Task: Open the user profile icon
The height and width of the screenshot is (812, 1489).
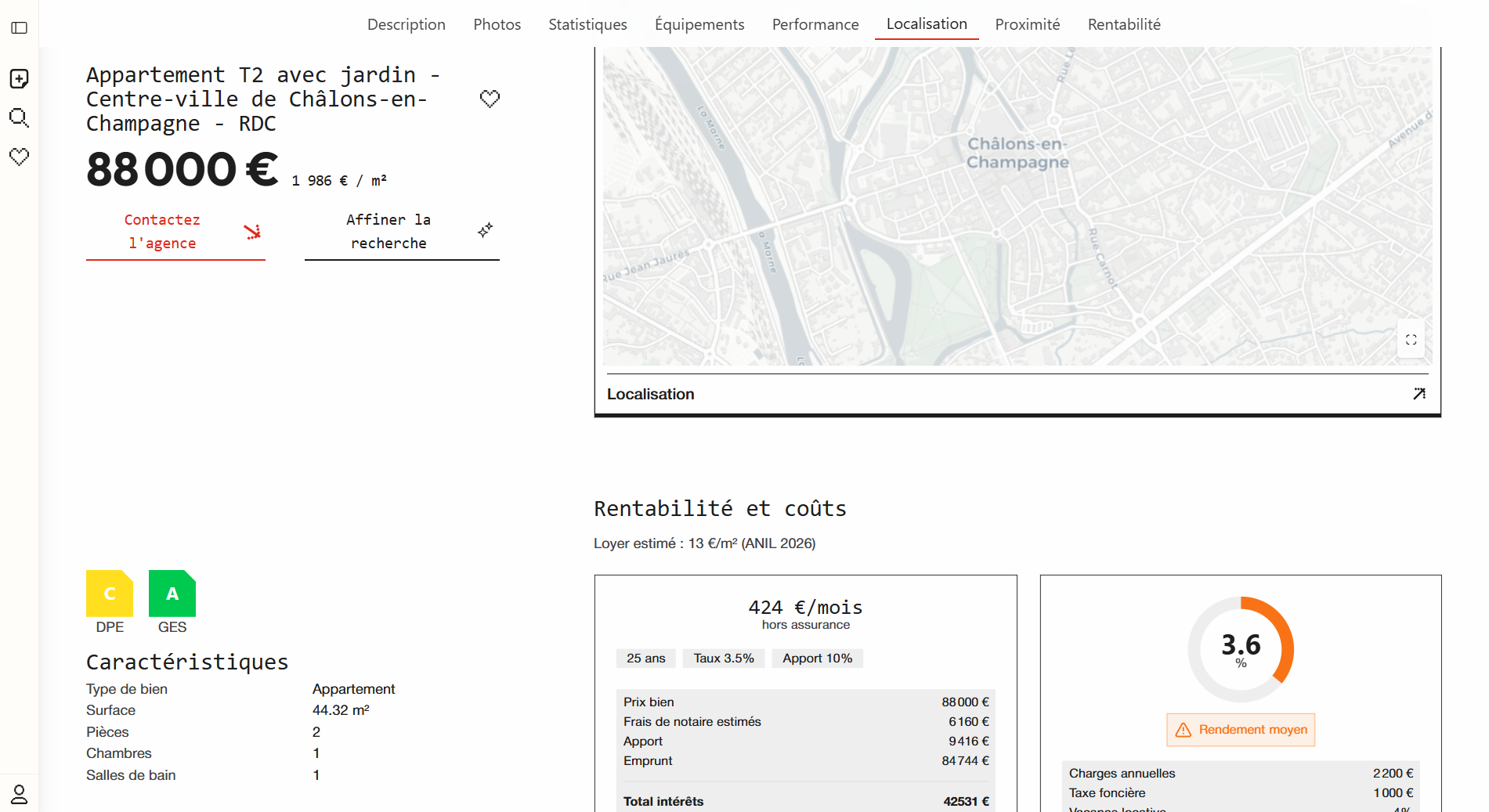Action: 20,794
